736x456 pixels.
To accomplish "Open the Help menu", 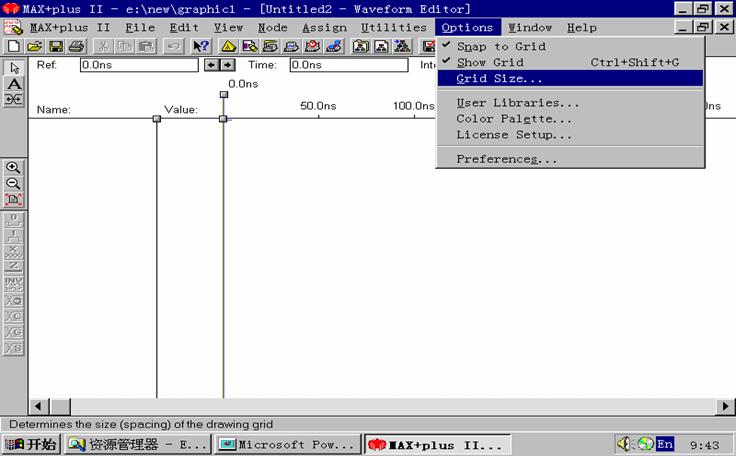I will pos(582,28).
